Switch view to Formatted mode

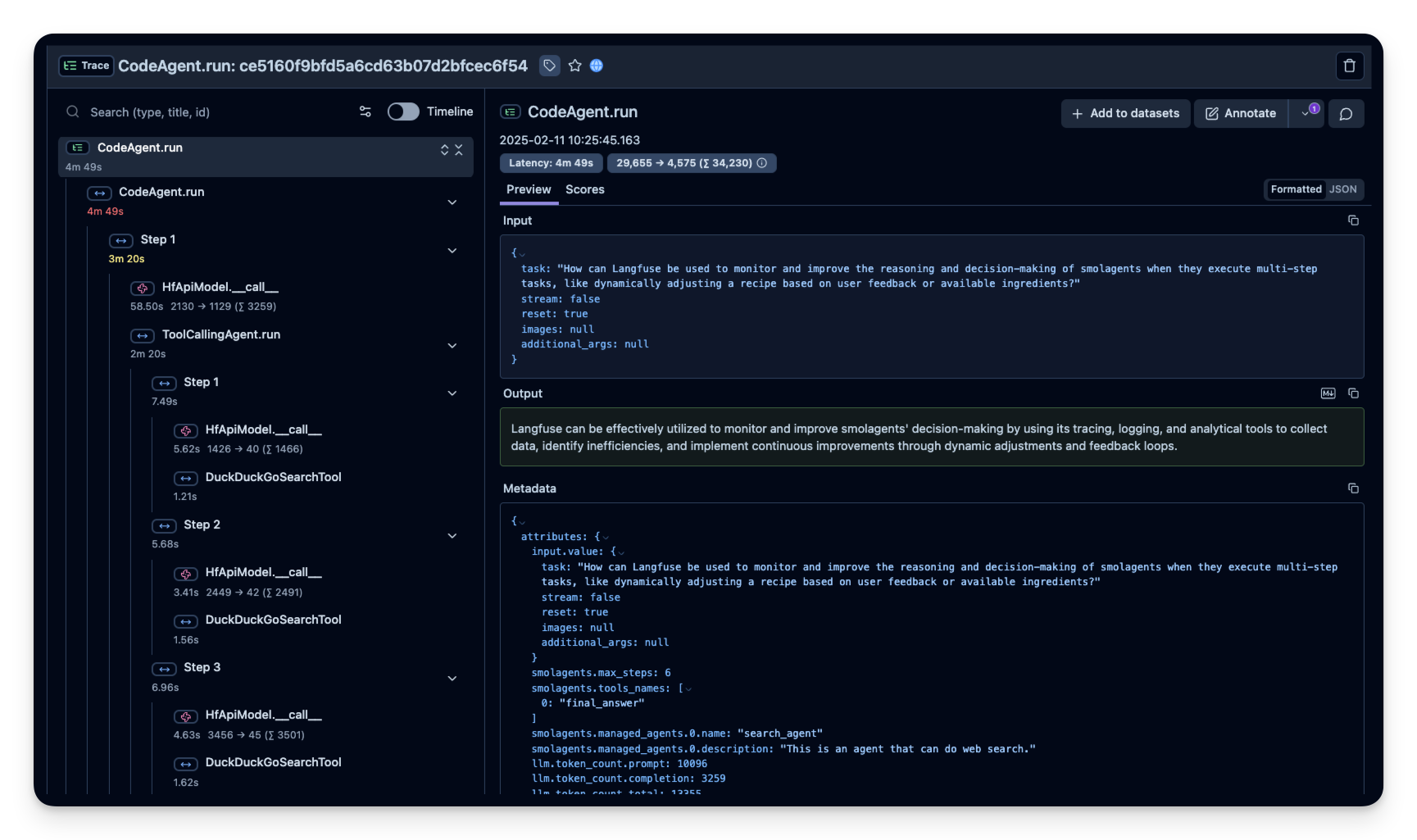(1296, 189)
